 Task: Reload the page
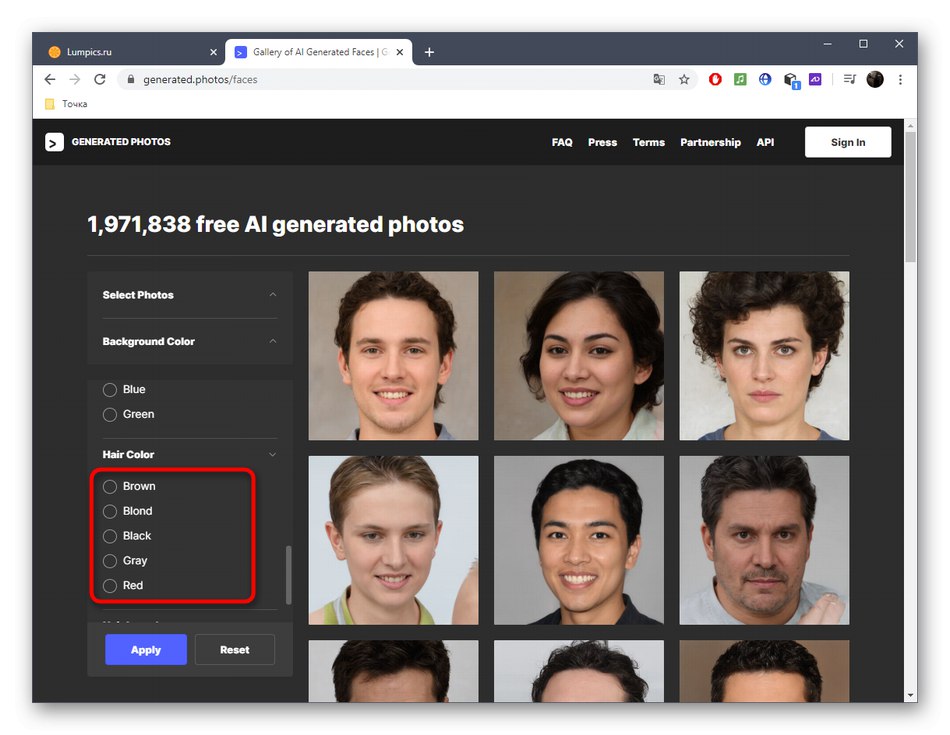pos(100,79)
